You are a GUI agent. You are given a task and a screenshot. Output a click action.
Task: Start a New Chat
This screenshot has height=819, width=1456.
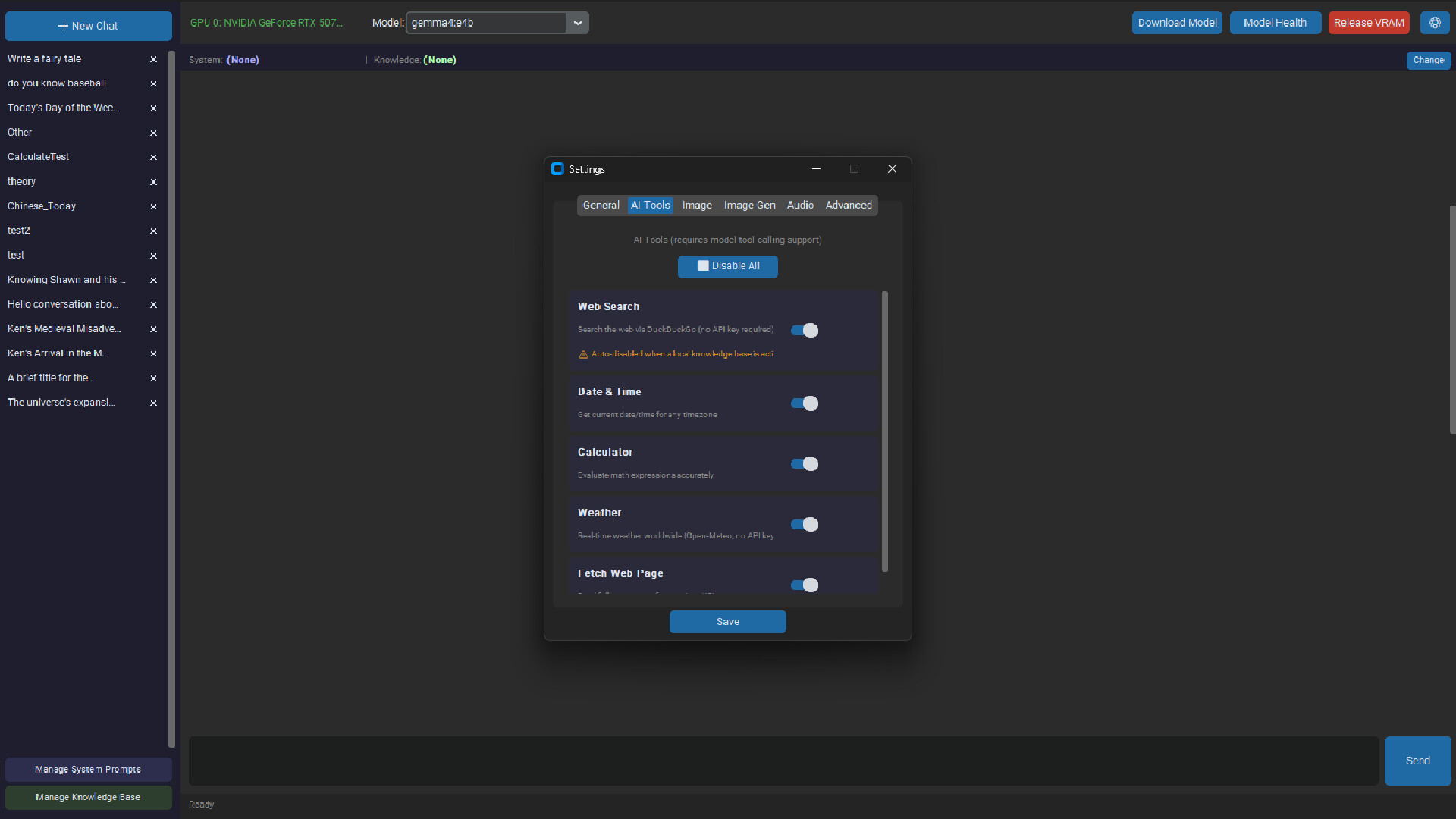88,26
